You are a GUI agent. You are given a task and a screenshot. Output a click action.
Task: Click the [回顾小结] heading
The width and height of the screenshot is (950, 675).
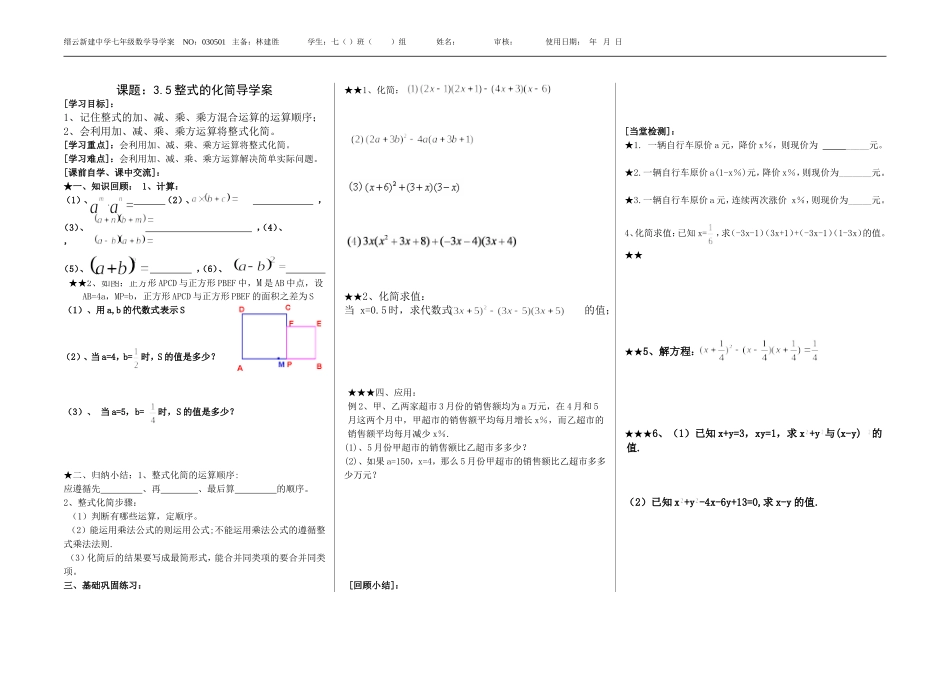(374, 585)
